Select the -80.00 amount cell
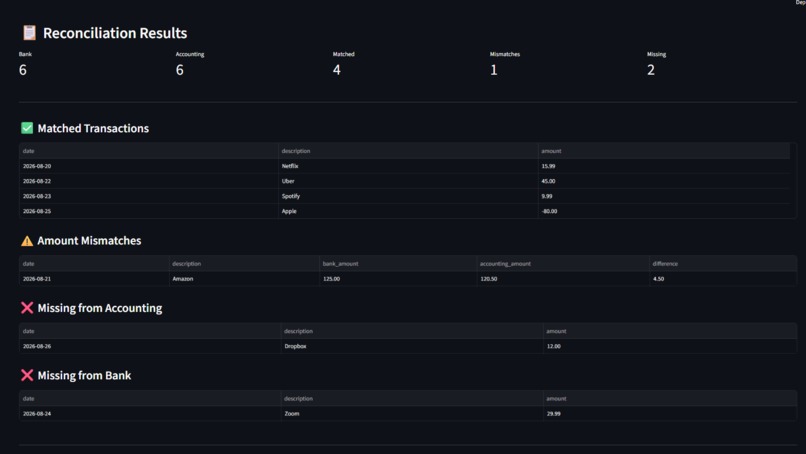Viewport: 806px width, 454px height. (664, 211)
